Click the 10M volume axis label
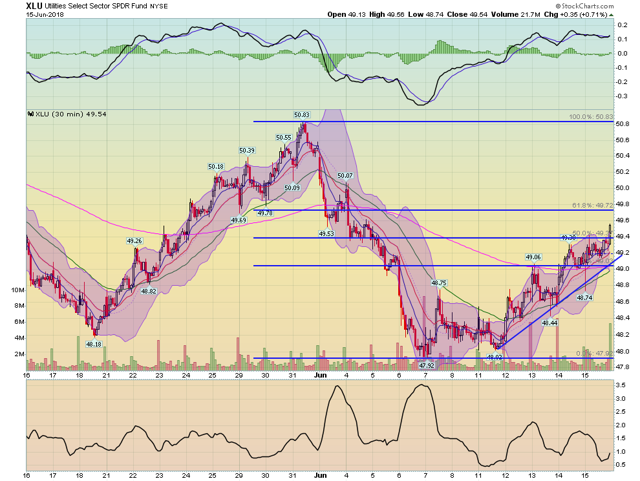Screen dimensions: 640x481 [x=18, y=290]
